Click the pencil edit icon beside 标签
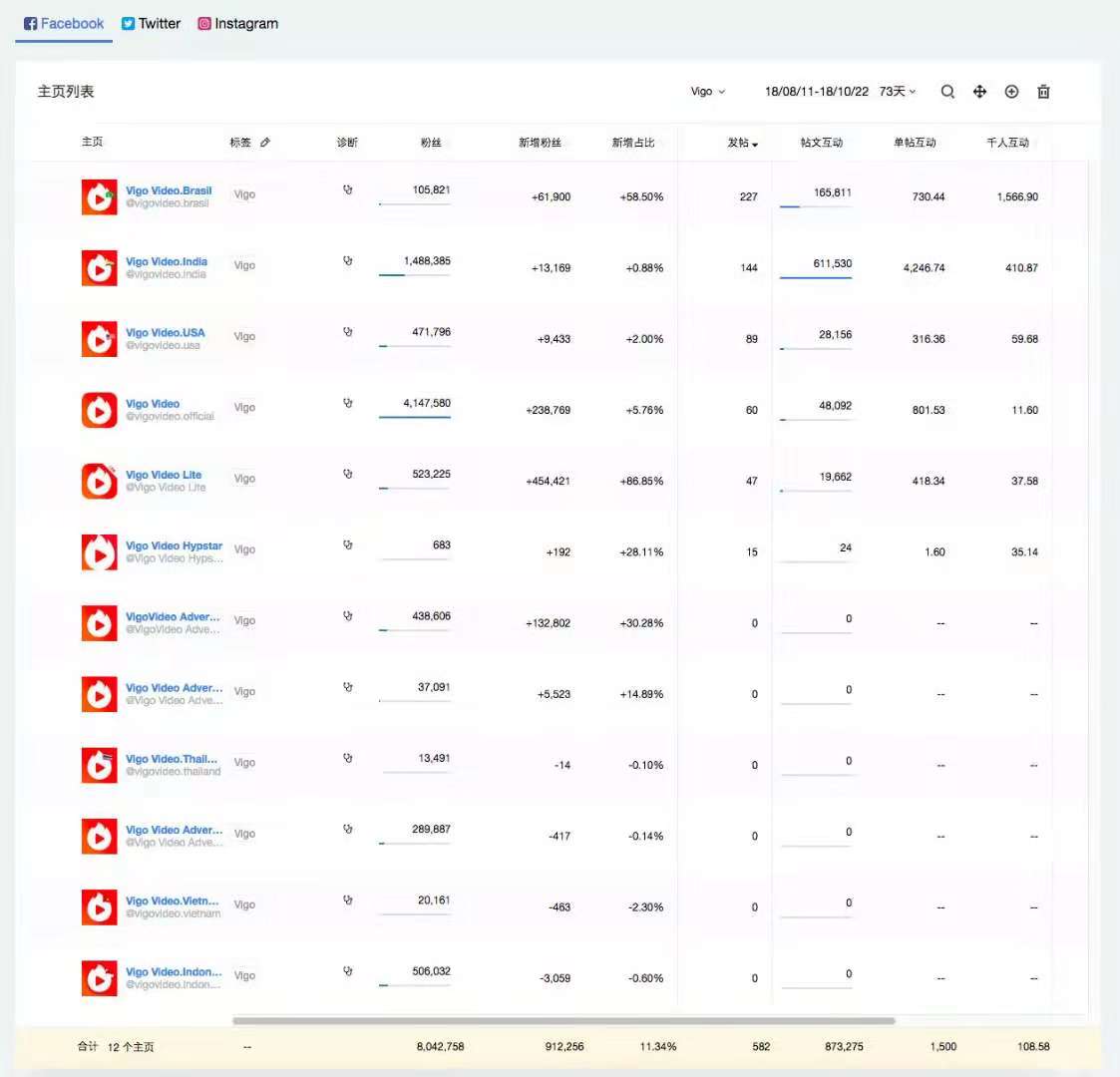 click(x=265, y=143)
